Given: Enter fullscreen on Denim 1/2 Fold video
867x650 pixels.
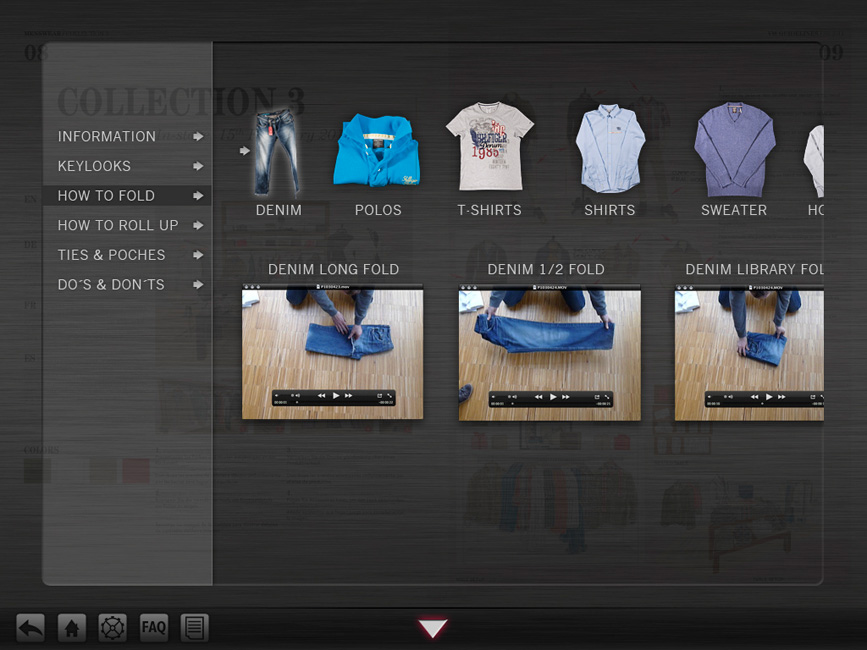Looking at the screenshot, I should pos(607,397).
